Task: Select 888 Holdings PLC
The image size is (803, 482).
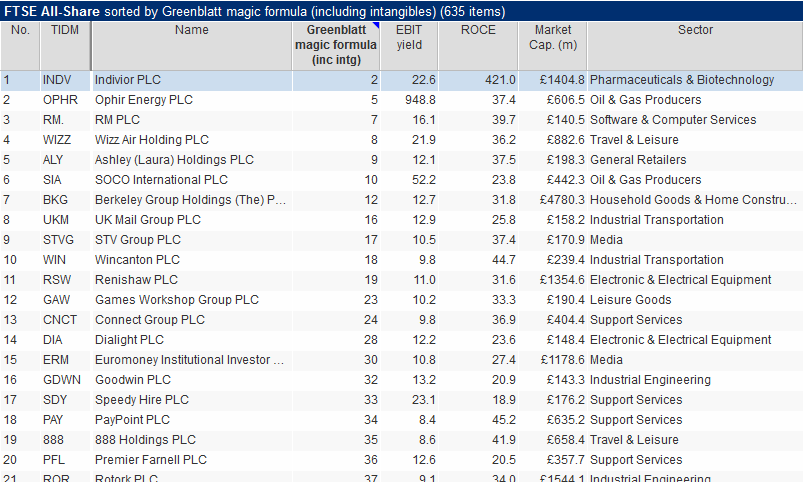Action: click(x=145, y=439)
